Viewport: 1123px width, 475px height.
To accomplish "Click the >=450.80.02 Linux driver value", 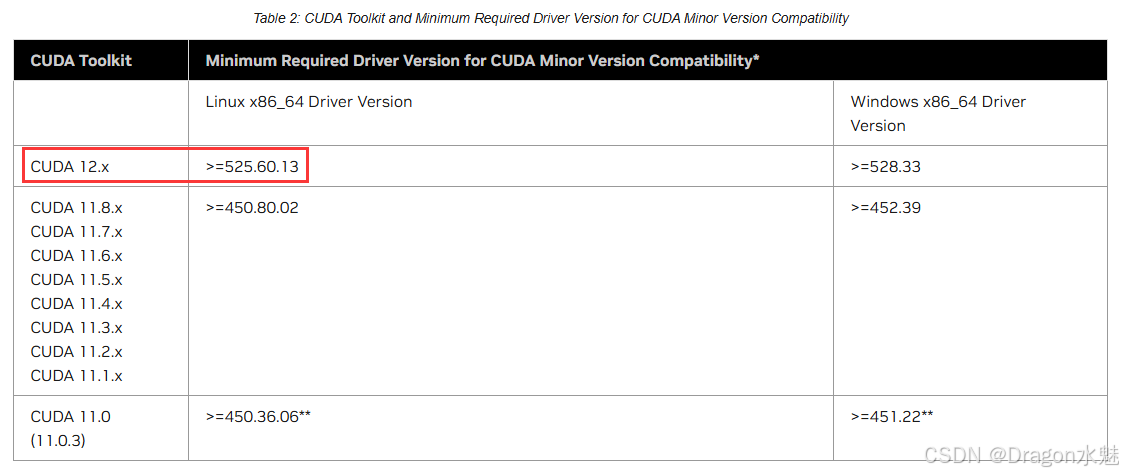I will coord(252,208).
